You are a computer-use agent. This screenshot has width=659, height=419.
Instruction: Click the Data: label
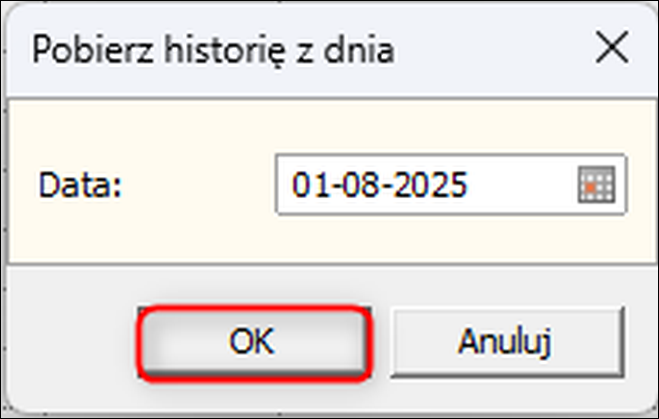point(78,186)
